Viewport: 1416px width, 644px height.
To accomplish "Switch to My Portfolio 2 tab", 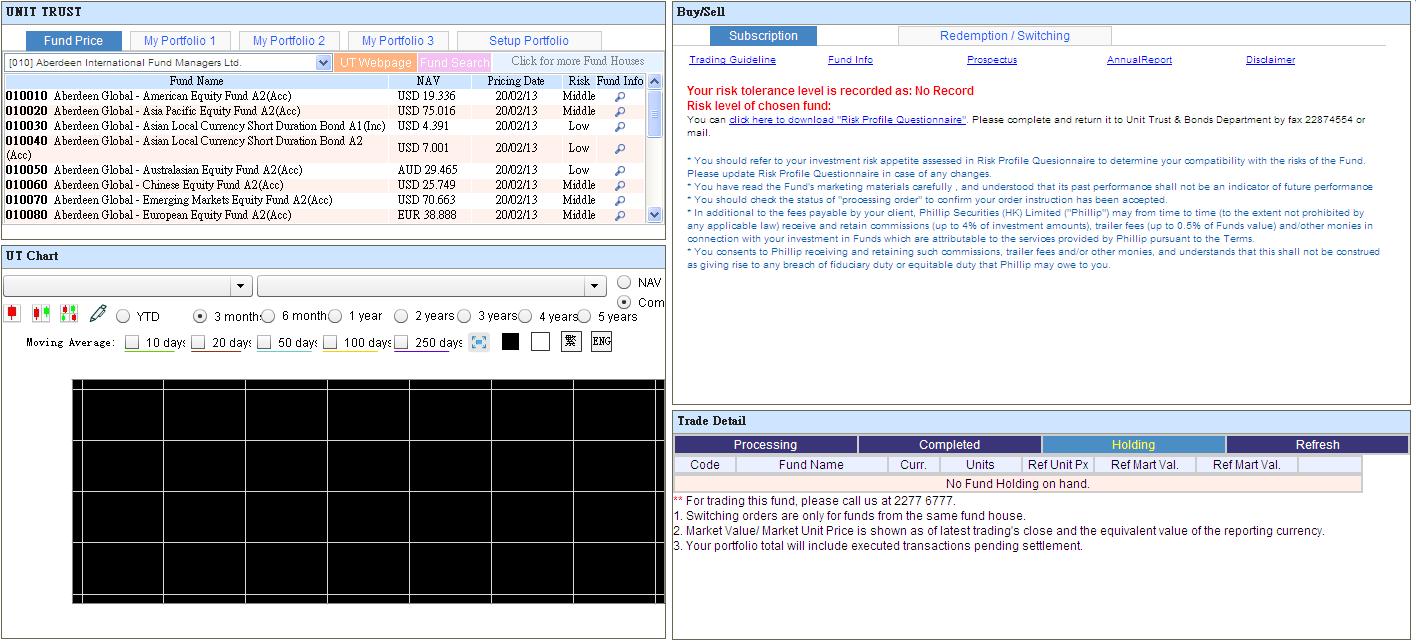I will pyautogui.click(x=288, y=41).
